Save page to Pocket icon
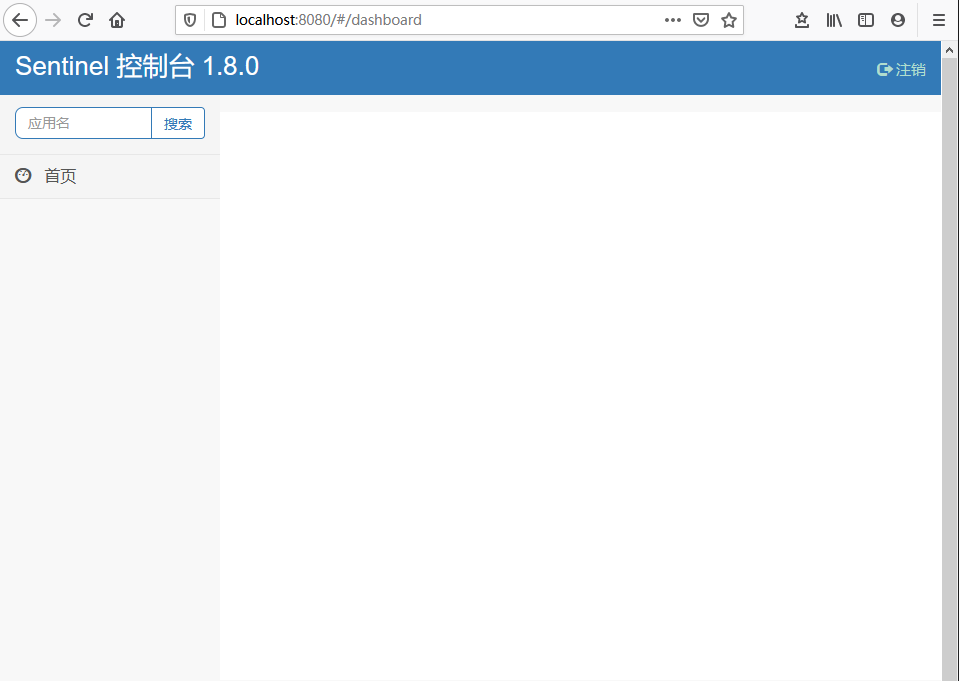The width and height of the screenshot is (959, 681). (701, 20)
